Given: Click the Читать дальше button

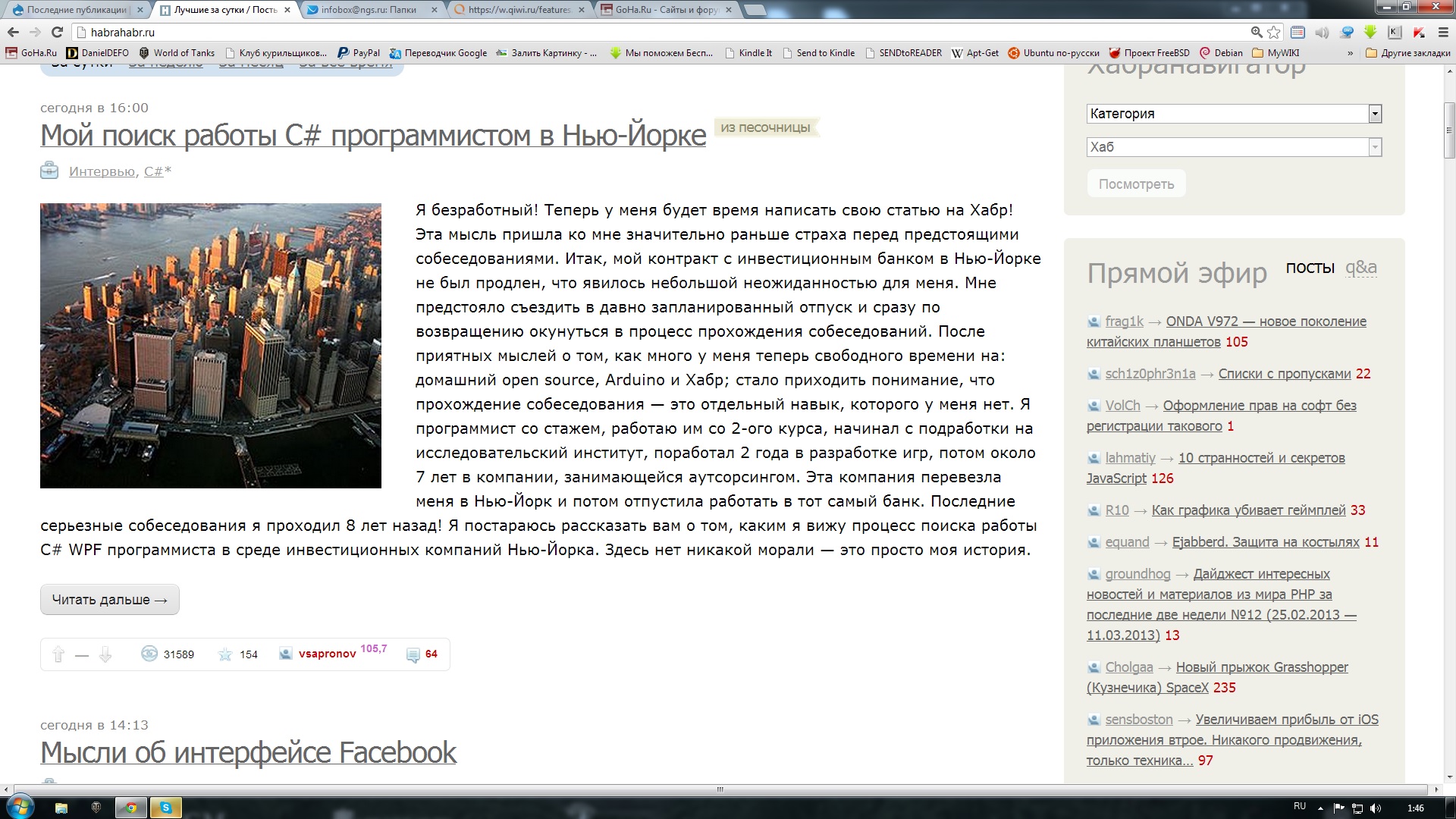Looking at the screenshot, I should click(x=110, y=600).
